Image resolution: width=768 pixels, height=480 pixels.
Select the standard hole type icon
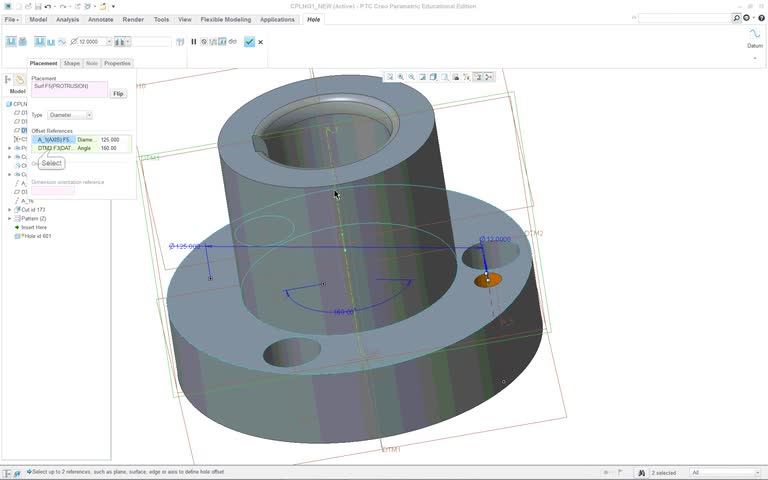point(23,42)
